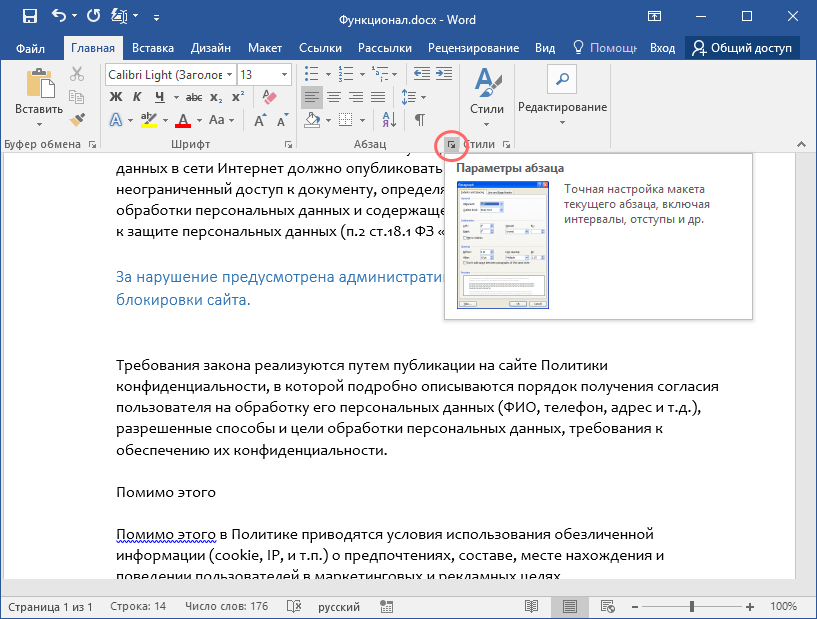
Task: Open the Рецензирование ribbon tab
Action: tap(473, 48)
